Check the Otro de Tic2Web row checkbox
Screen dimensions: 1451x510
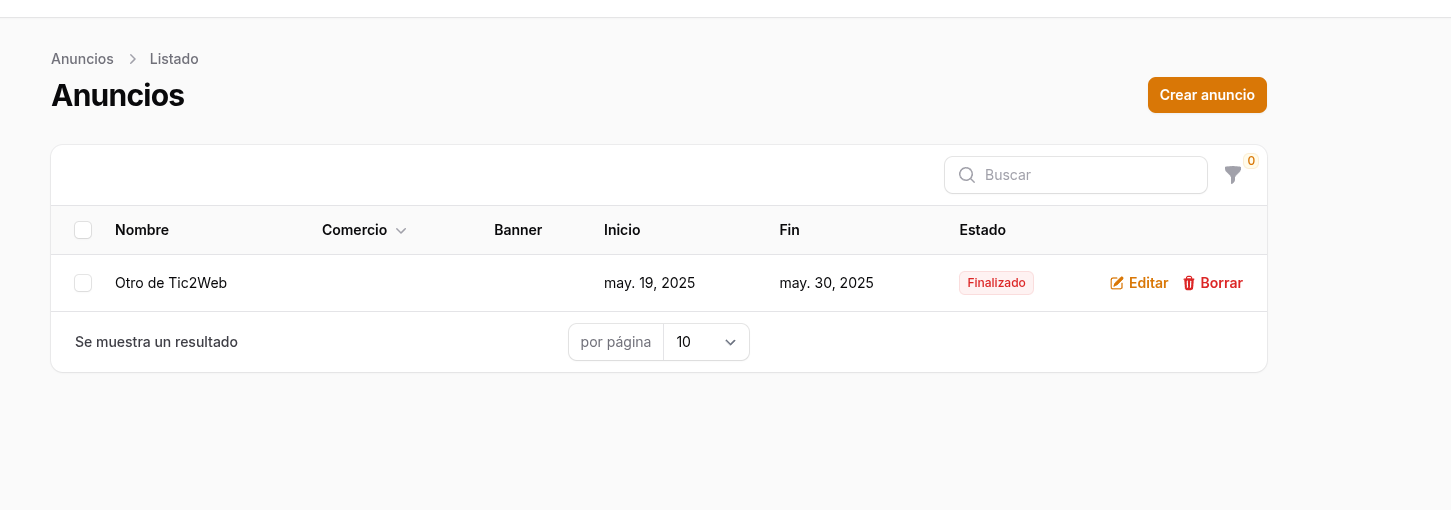pos(83,283)
